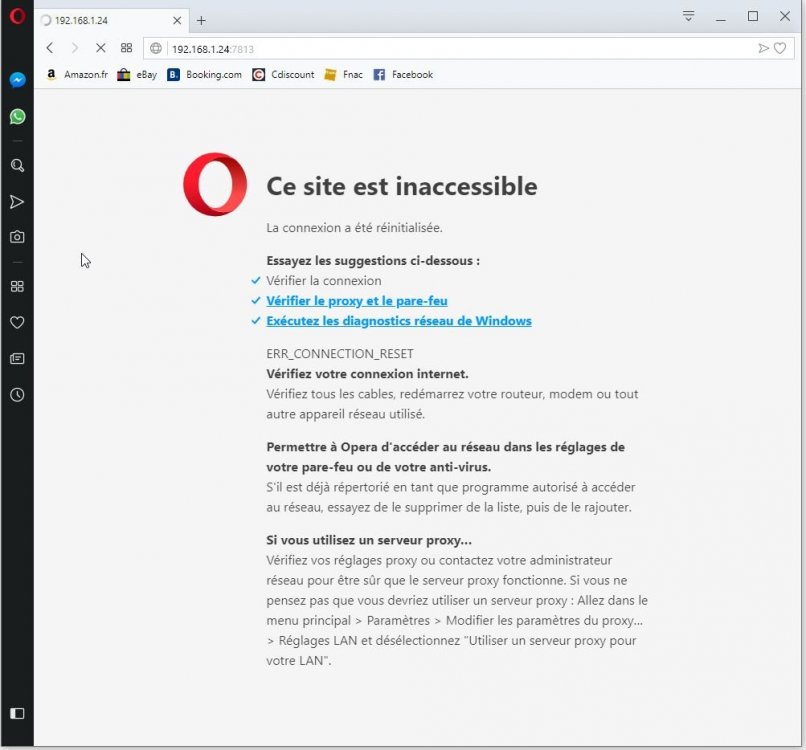806x750 pixels.
Task: Toggle the sidebar panel at bottom left
Action: coord(17,714)
